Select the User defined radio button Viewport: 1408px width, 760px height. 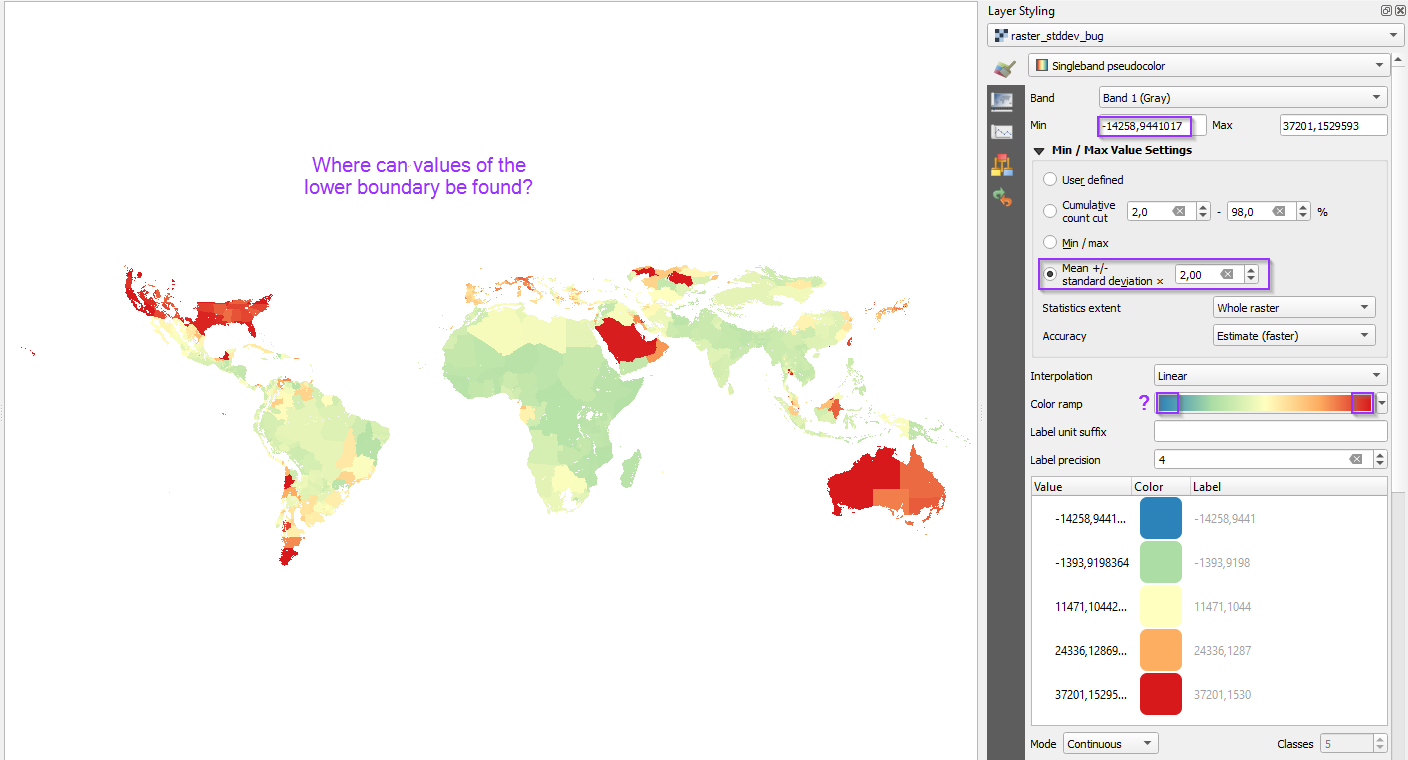tap(1050, 180)
